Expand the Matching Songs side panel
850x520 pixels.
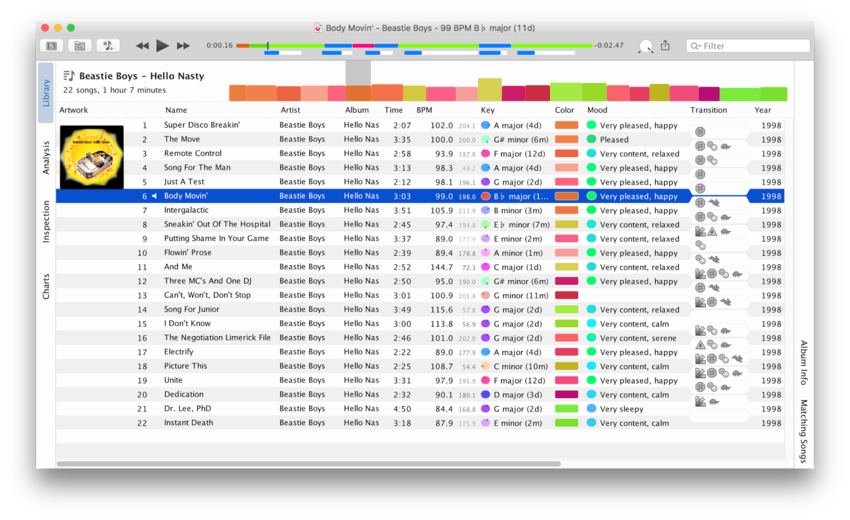[804, 432]
